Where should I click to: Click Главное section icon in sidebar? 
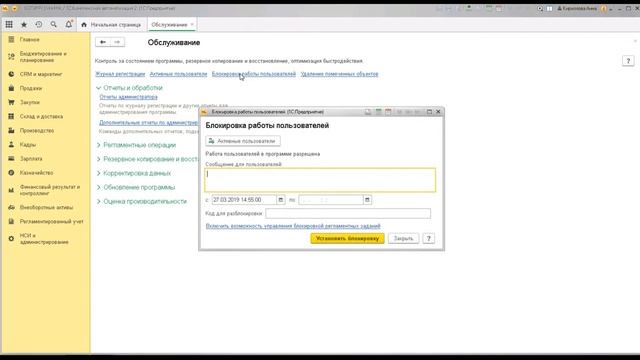click(11, 40)
